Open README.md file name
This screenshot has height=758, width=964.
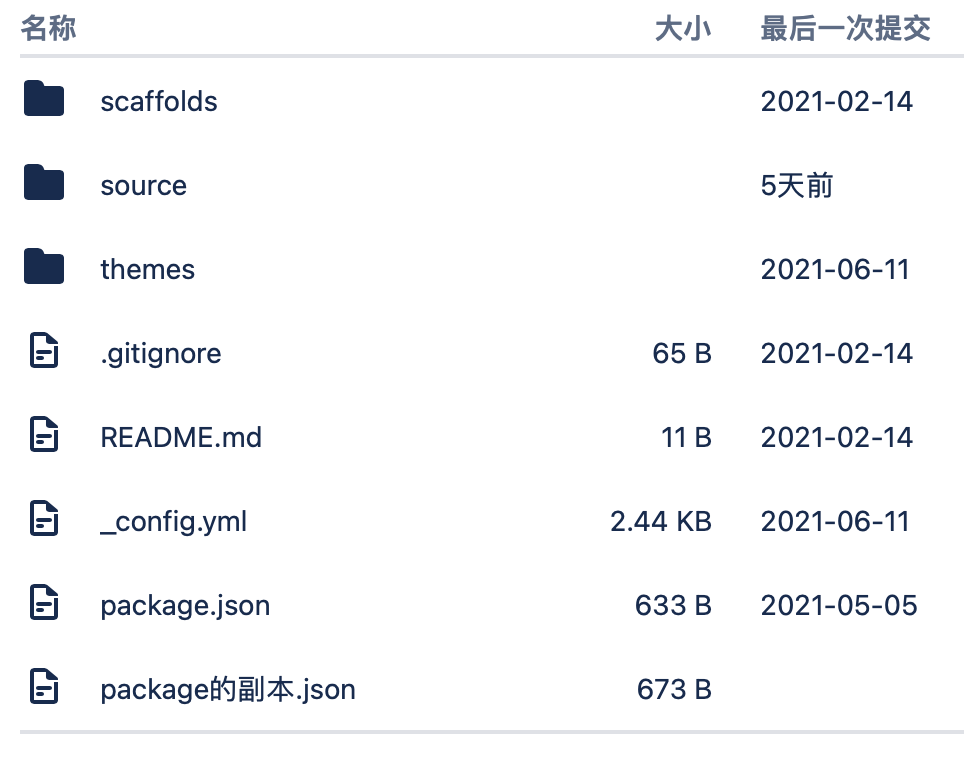click(181, 438)
